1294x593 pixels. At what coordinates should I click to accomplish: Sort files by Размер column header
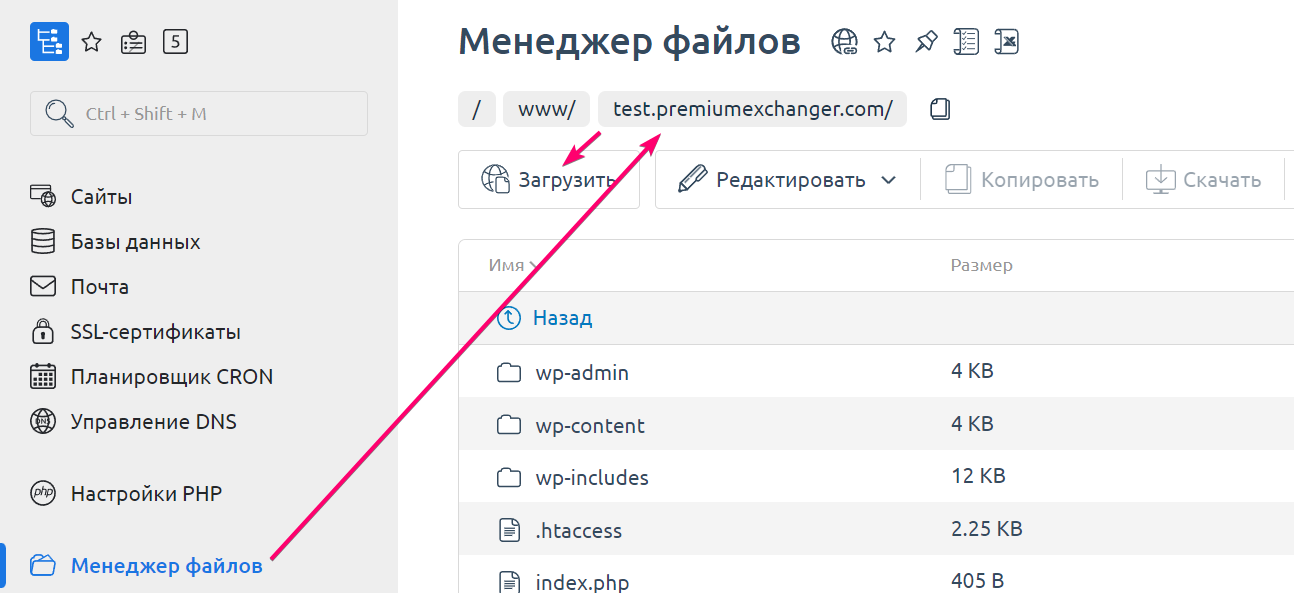click(981, 266)
